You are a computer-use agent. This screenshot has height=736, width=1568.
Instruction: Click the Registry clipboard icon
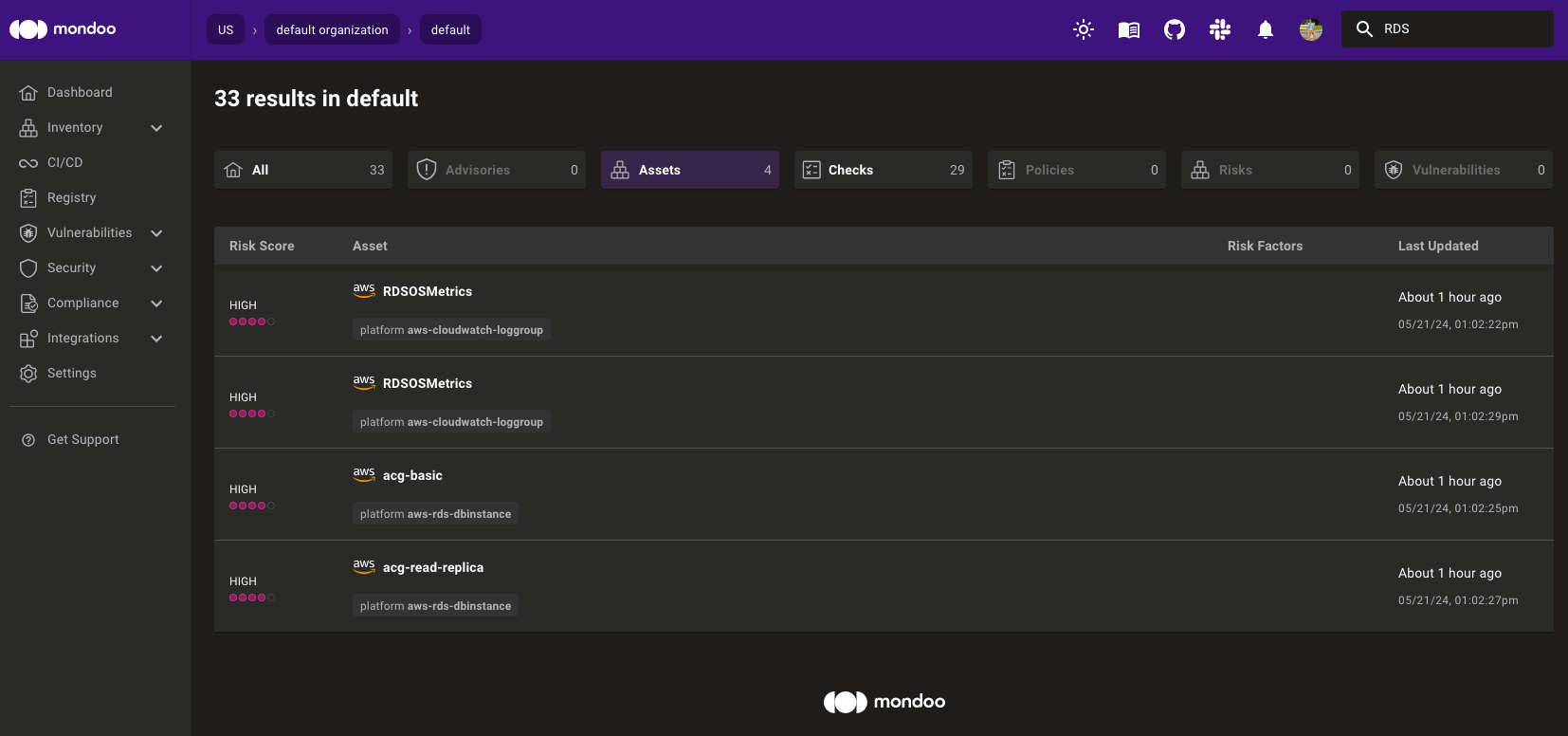point(28,197)
